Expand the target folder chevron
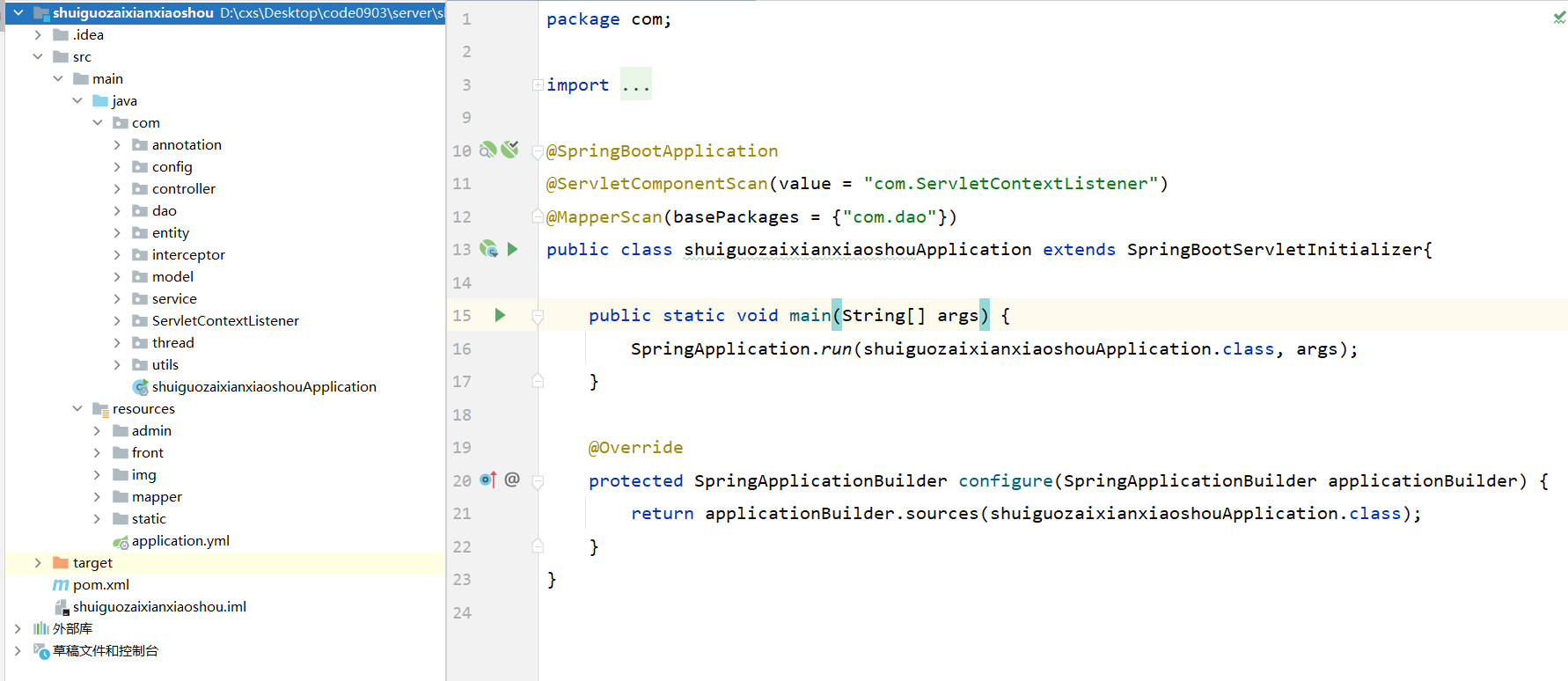Image resolution: width=1568 pixels, height=681 pixels. pyautogui.click(x=38, y=562)
